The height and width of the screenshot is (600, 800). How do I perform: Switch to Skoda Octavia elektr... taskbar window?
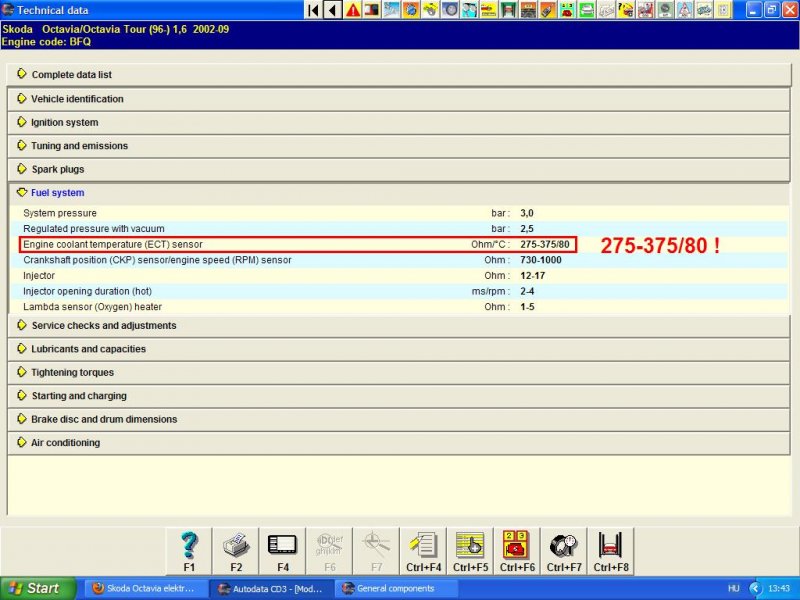pyautogui.click(x=146, y=588)
